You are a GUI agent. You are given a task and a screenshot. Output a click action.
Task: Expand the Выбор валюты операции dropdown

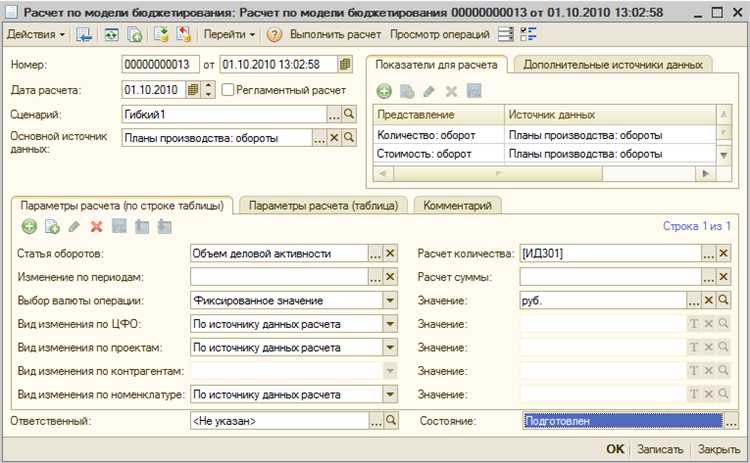tap(390, 300)
